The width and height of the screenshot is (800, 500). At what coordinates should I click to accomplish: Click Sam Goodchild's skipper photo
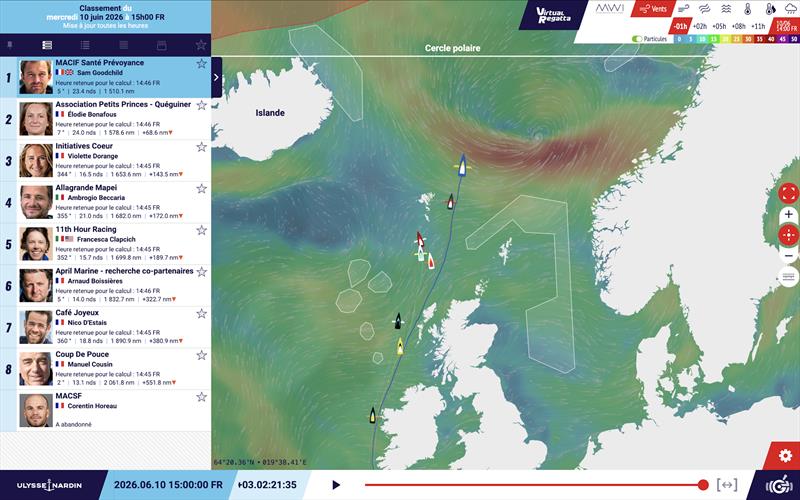36,77
